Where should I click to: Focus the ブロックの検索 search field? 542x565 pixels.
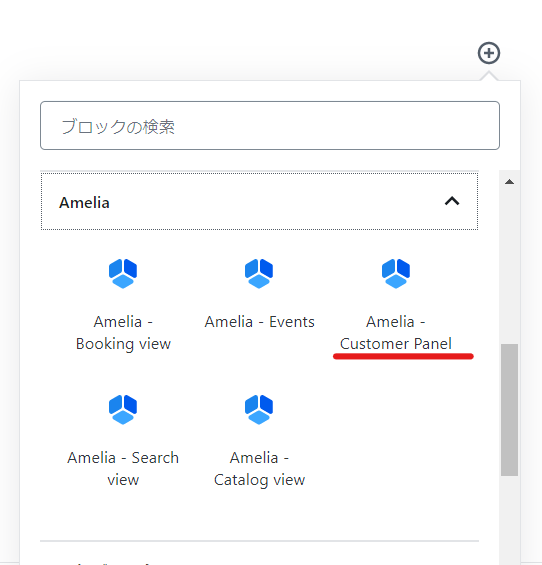coord(270,125)
